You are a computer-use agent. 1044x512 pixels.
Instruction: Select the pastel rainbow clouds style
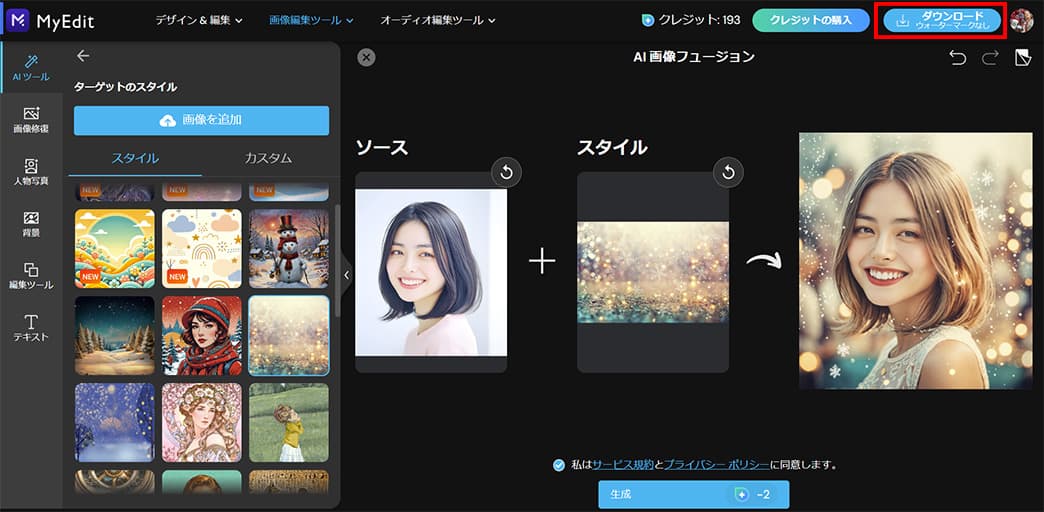[202, 248]
